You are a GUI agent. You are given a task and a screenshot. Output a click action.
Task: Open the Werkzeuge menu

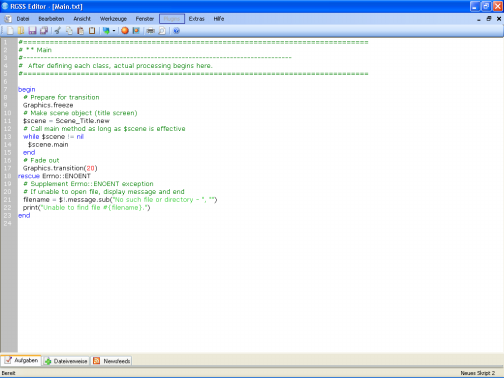[113, 19]
